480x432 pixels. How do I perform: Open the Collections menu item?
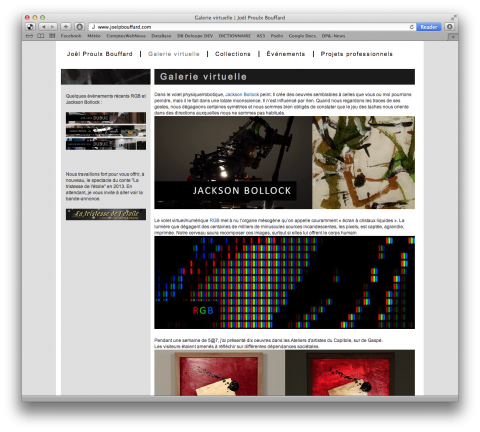pos(233,54)
